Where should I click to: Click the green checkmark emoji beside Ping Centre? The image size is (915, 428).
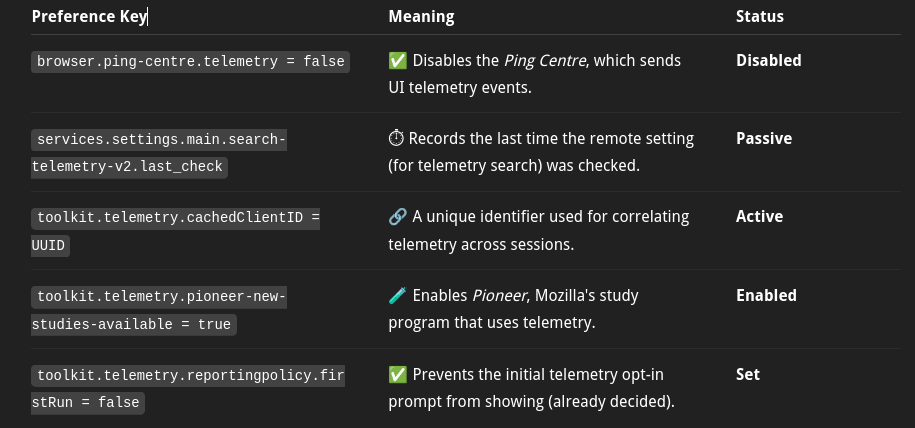[398, 61]
